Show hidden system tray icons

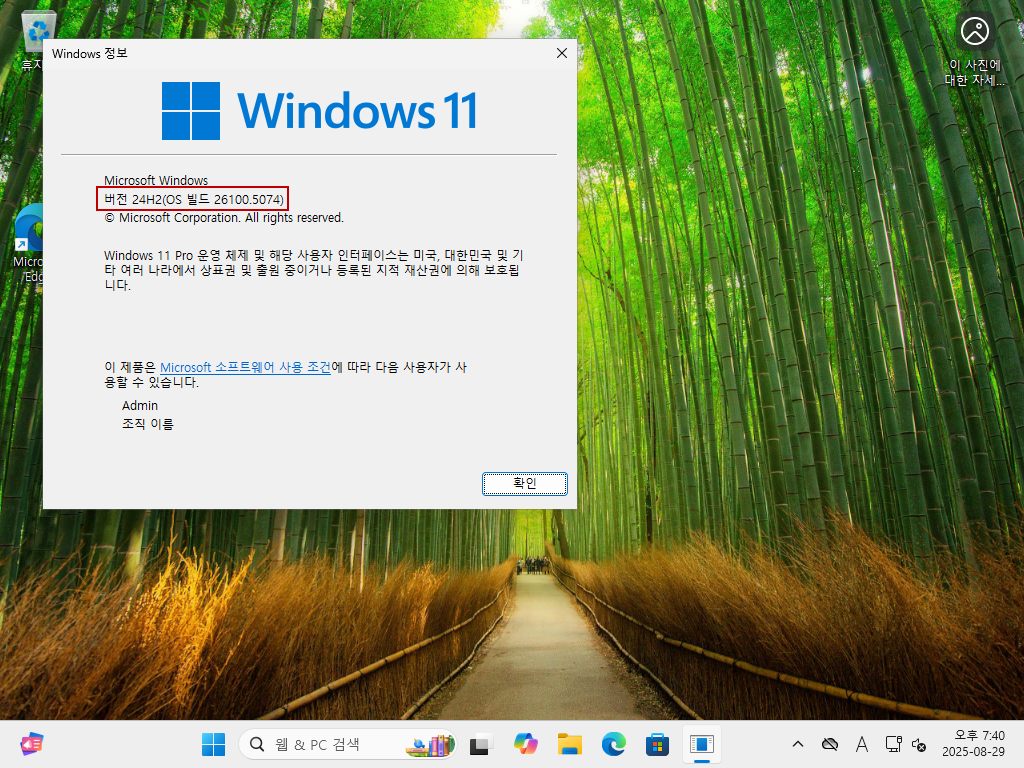[x=798, y=744]
